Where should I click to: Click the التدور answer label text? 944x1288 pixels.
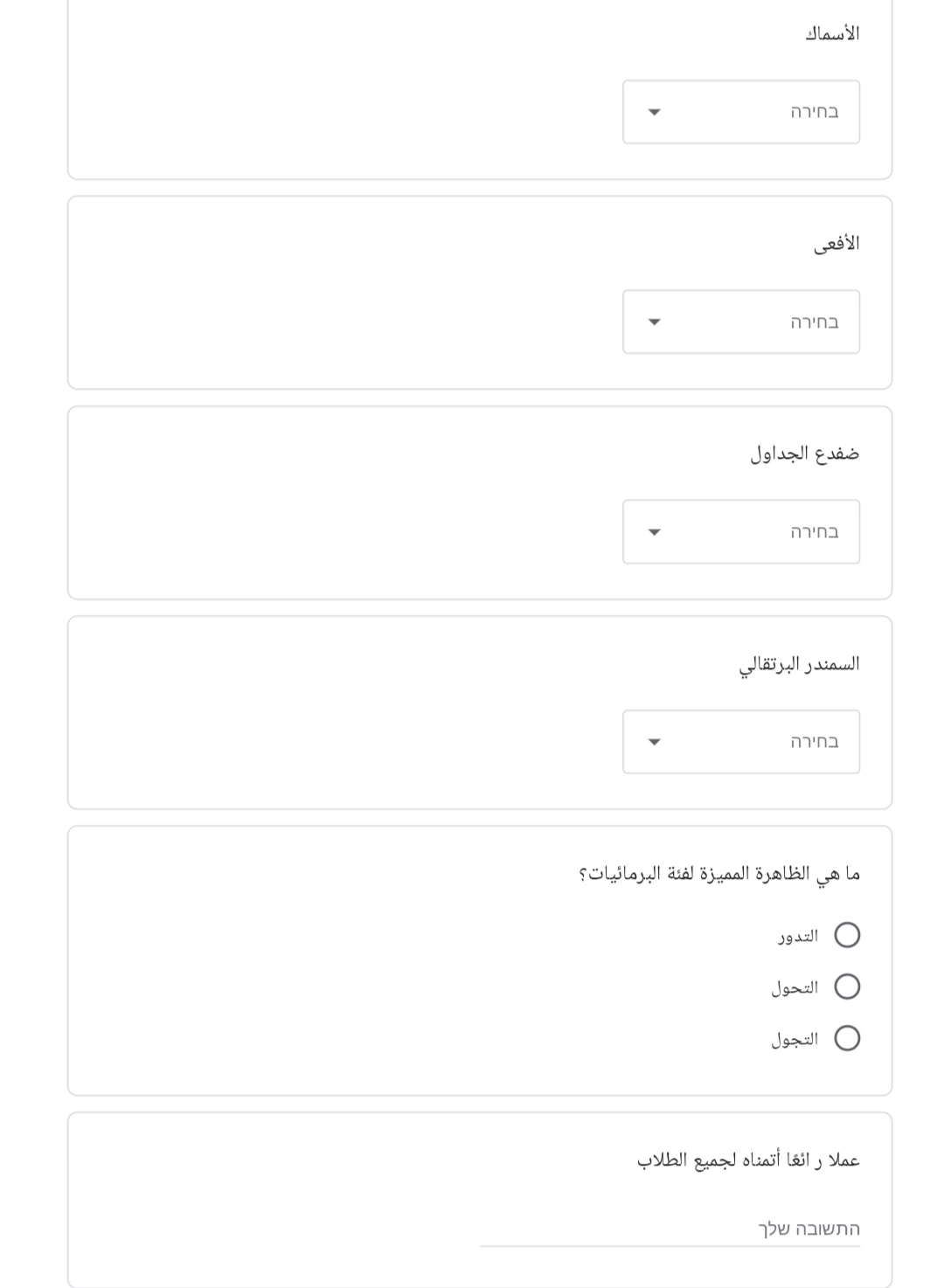pyautogui.click(x=798, y=936)
